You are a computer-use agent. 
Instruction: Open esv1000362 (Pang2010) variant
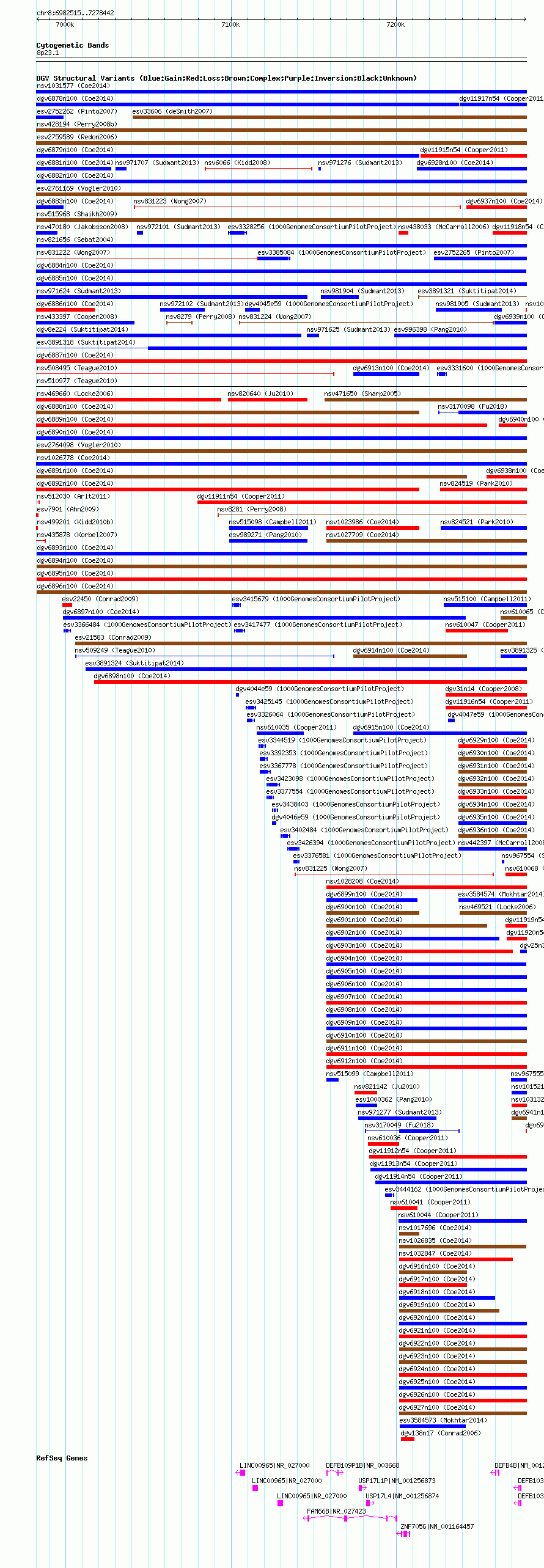pyautogui.click(x=394, y=1099)
